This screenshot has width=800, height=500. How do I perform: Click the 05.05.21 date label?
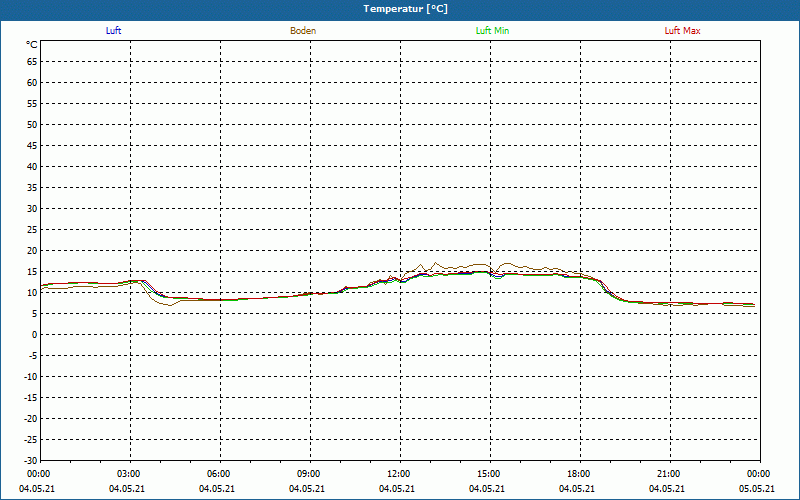[757, 489]
